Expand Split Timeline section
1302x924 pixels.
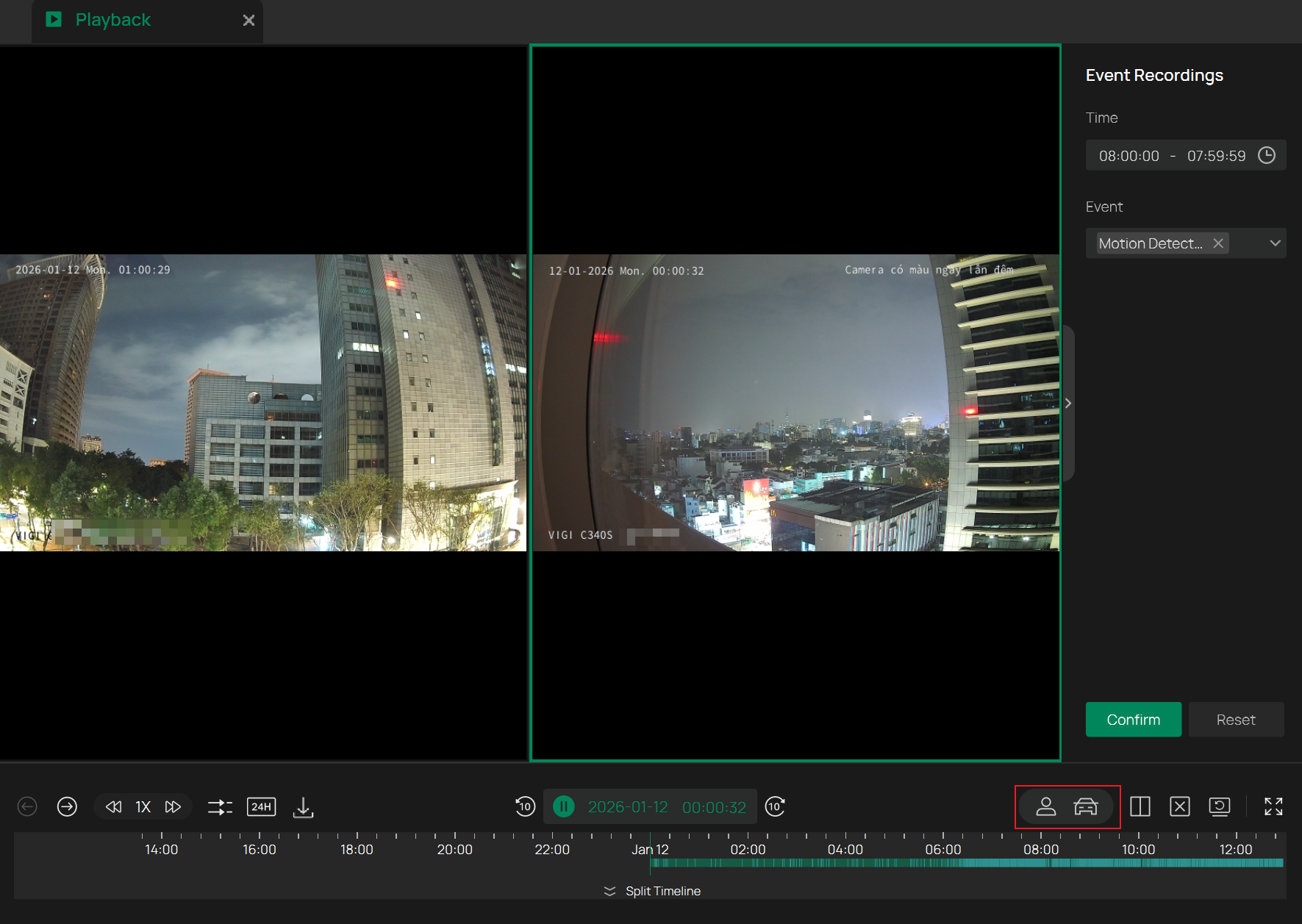click(652, 891)
